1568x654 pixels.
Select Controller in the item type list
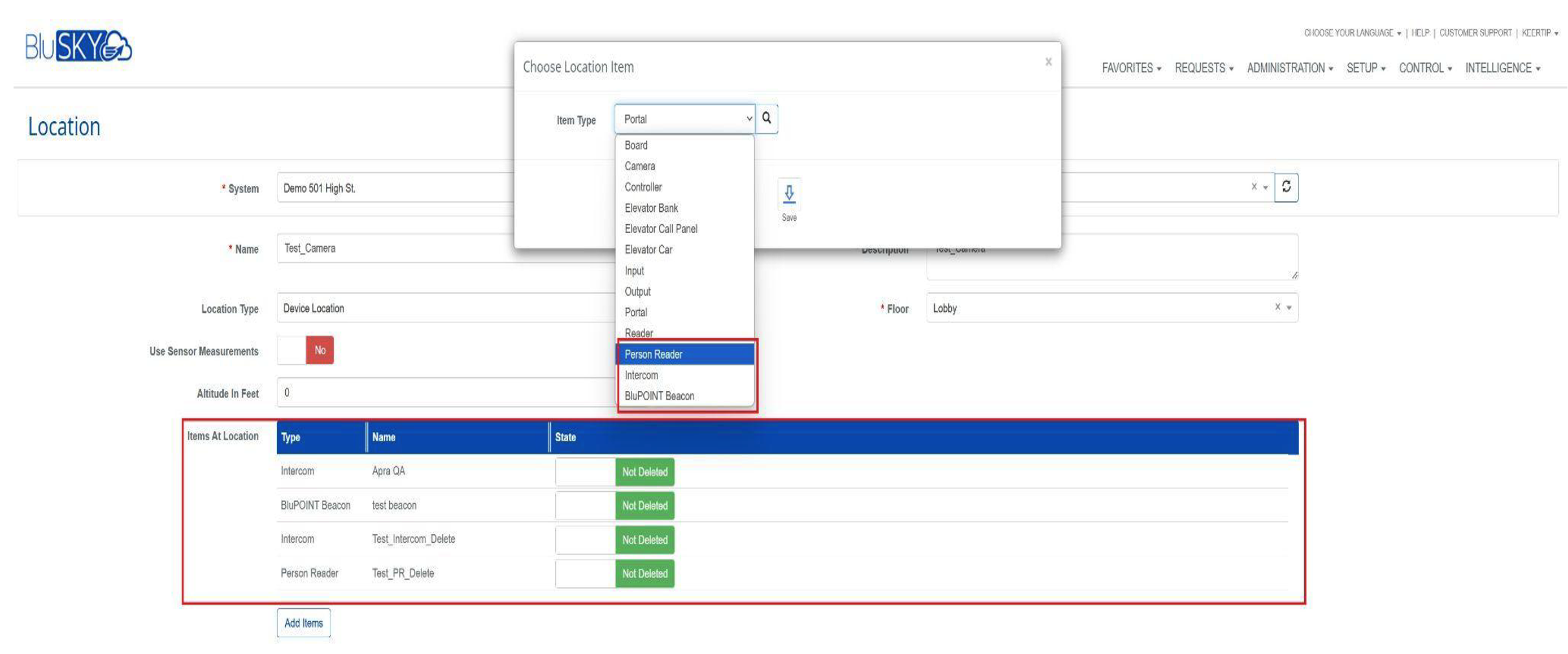point(685,188)
